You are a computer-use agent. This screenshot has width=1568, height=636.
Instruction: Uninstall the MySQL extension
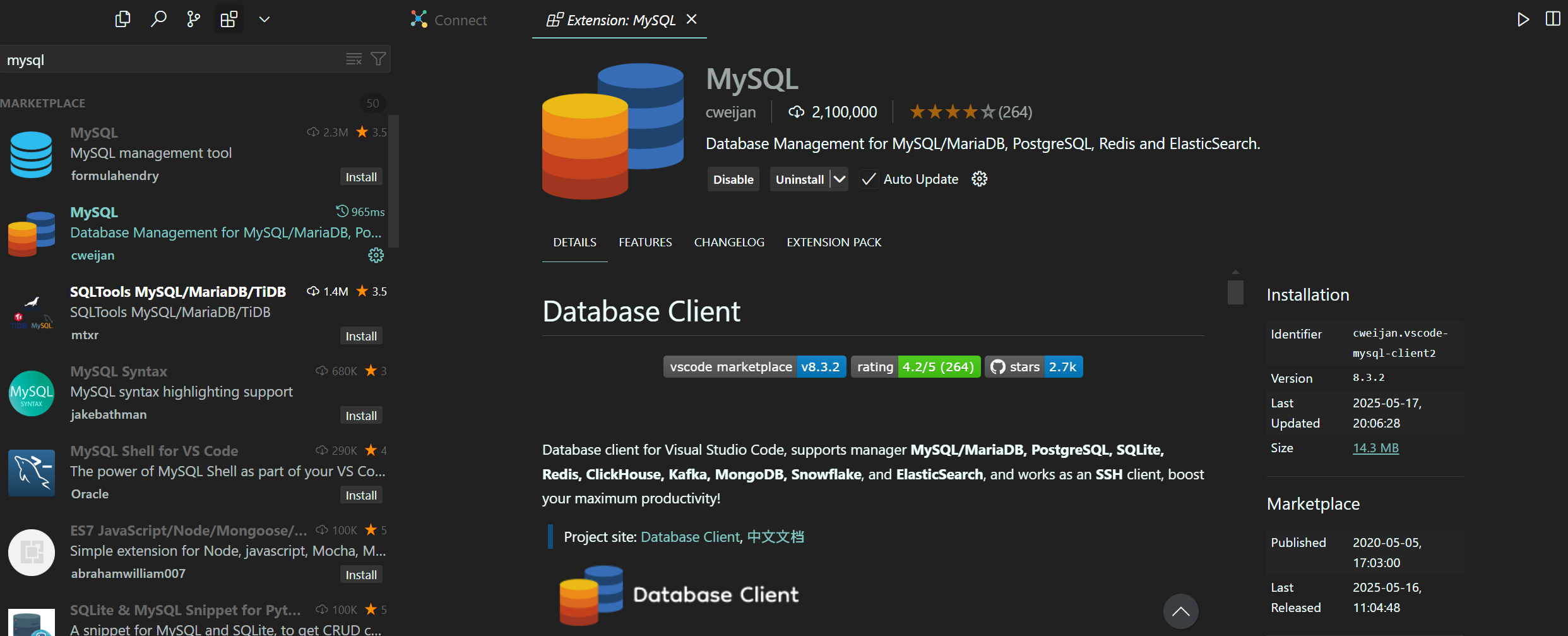(799, 179)
